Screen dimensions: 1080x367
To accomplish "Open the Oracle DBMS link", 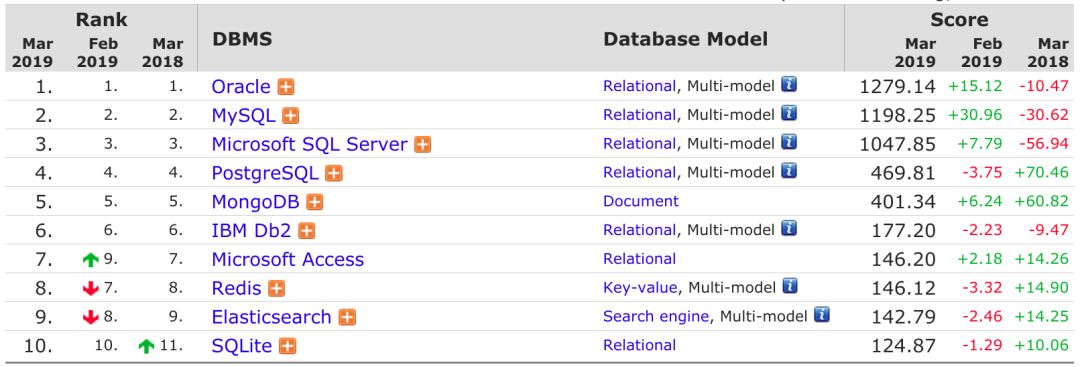I will tap(241, 87).
